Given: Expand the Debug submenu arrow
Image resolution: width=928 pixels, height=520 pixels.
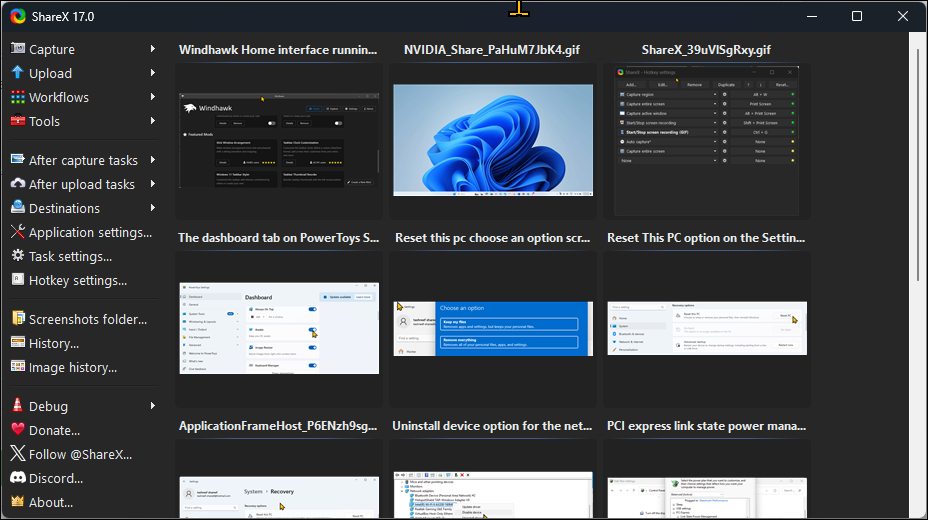Looking at the screenshot, I should [153, 406].
